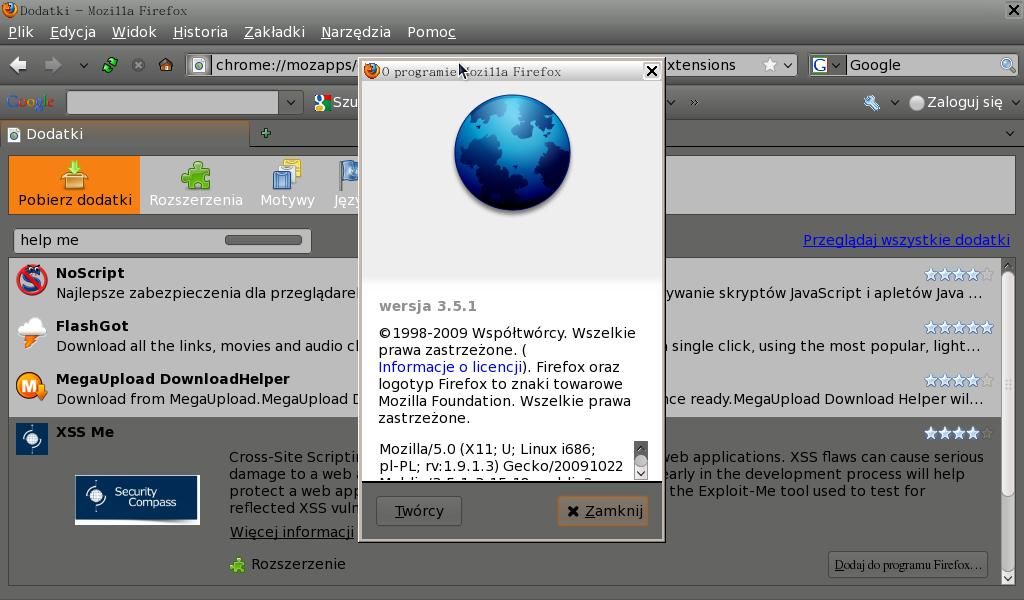Switch to Pobierz dodatki section
This screenshot has height=600, width=1024.
coord(74,185)
